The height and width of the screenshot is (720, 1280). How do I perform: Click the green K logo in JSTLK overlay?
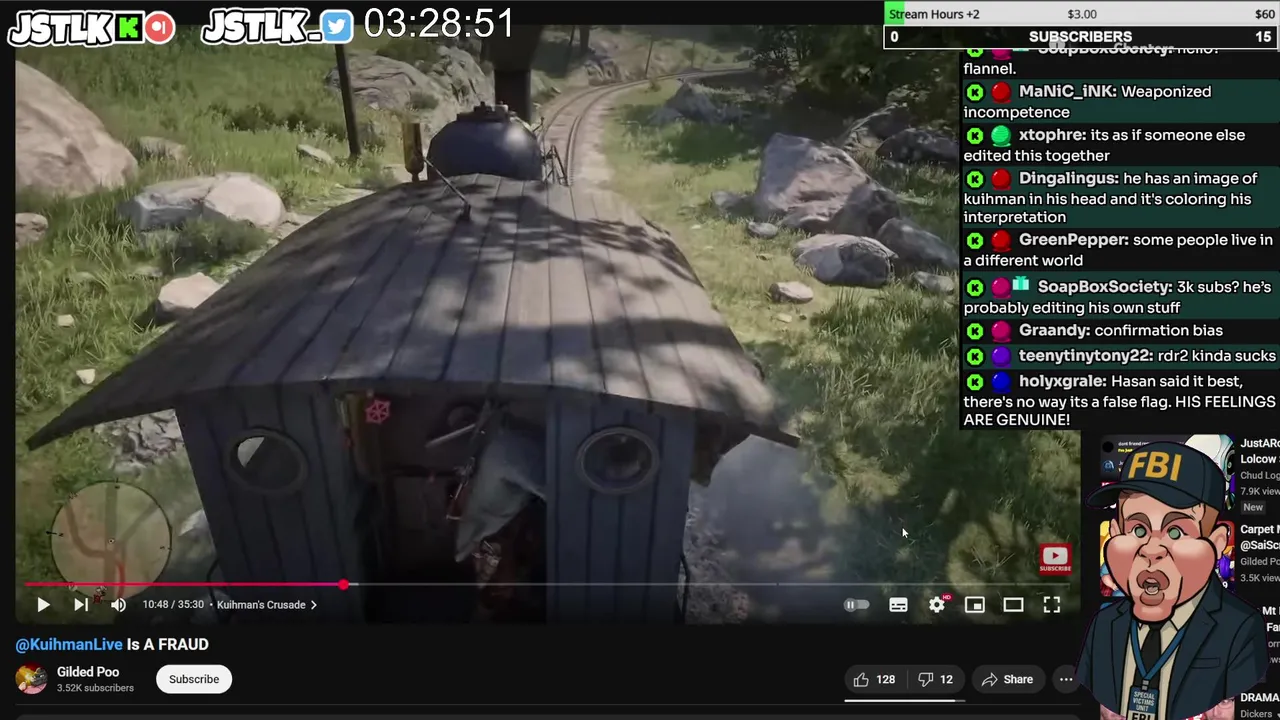[128, 28]
